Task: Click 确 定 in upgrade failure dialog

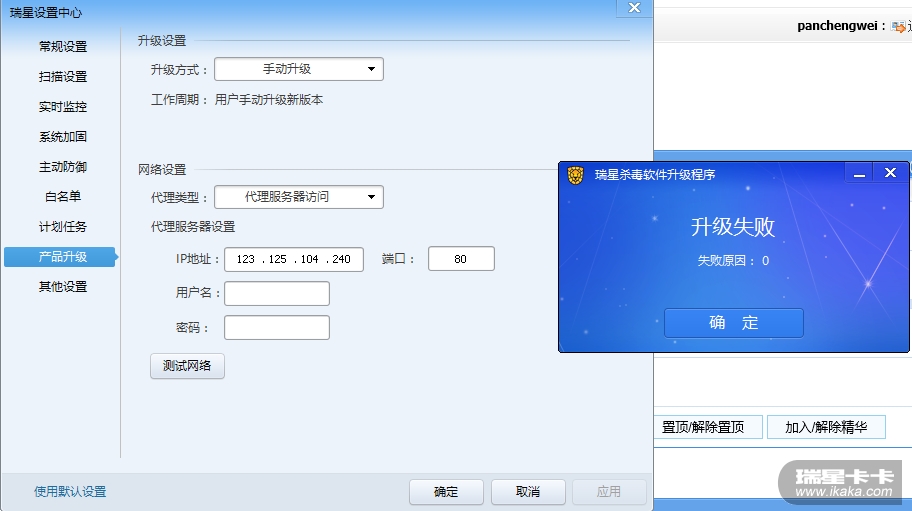Action: [734, 323]
